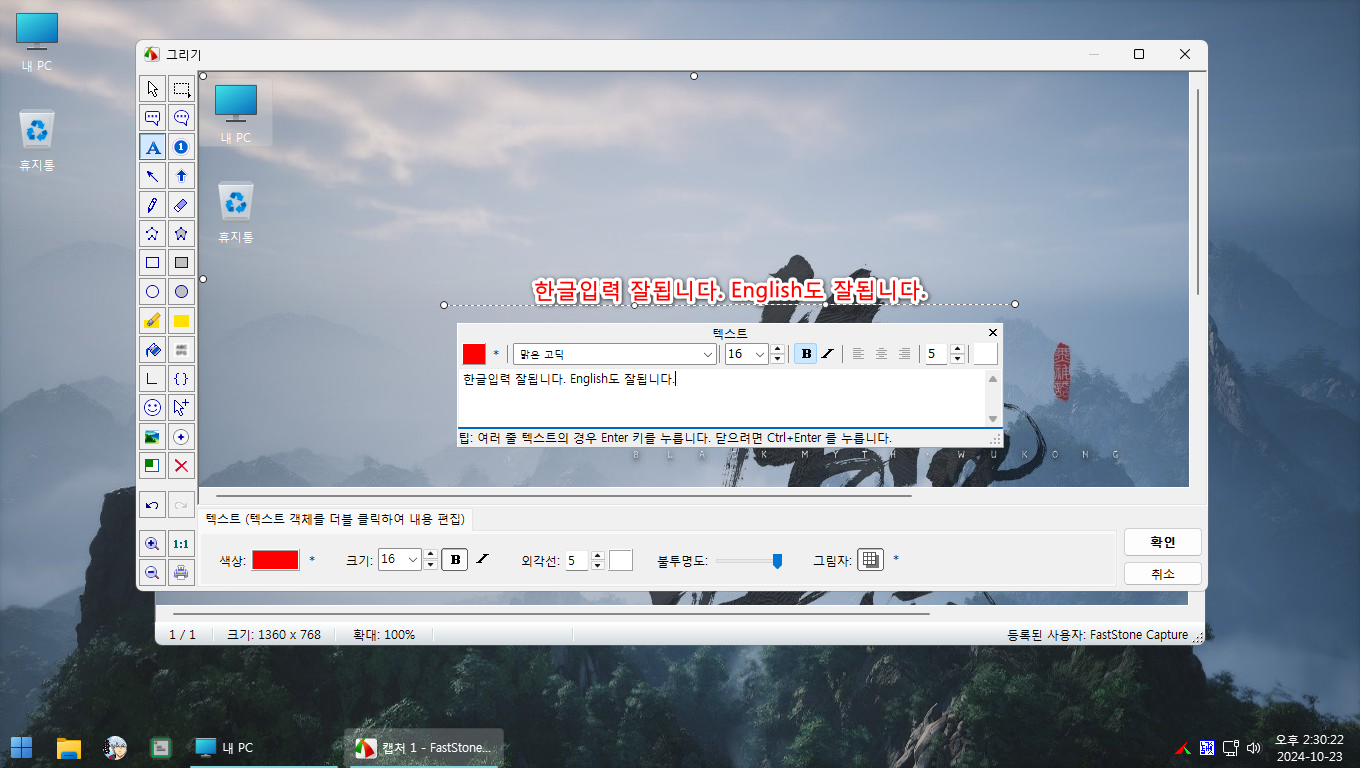Choose the outlined star polygon tool
Viewport: 1360px width, 768px height.
coord(152,234)
